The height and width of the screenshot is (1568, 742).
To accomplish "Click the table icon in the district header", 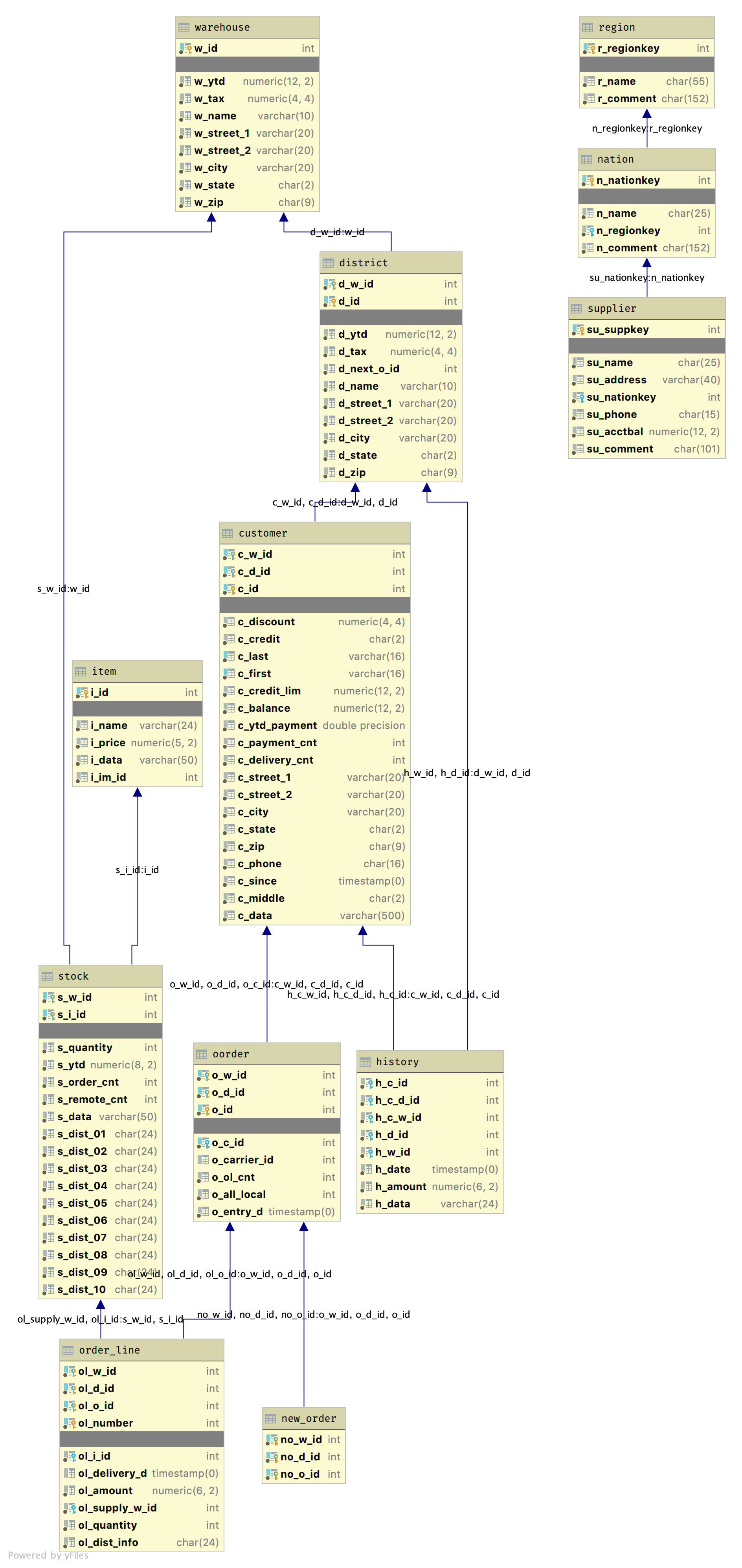I will (x=328, y=263).
